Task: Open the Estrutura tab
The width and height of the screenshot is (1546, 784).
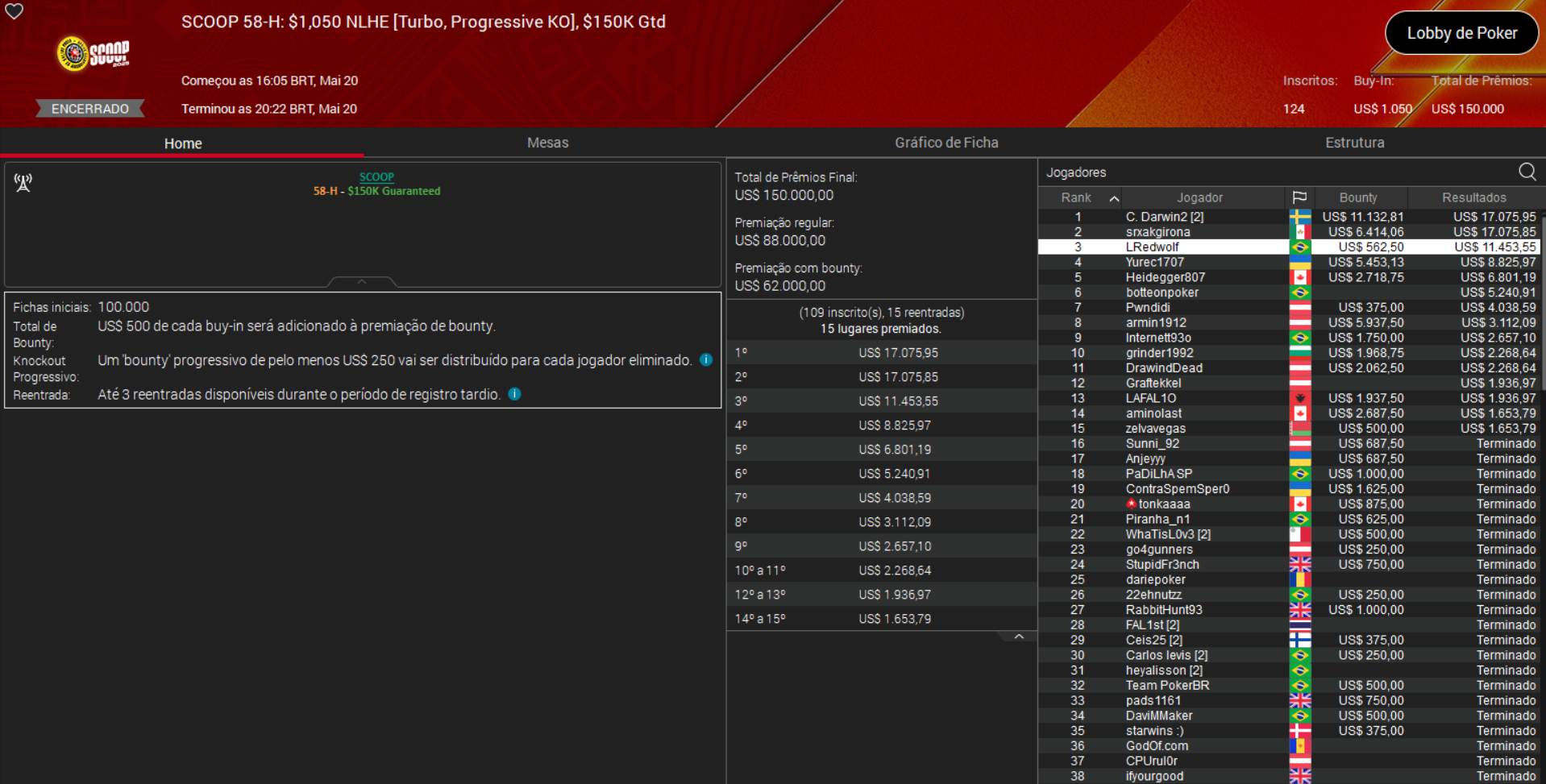Action: coord(1354,143)
